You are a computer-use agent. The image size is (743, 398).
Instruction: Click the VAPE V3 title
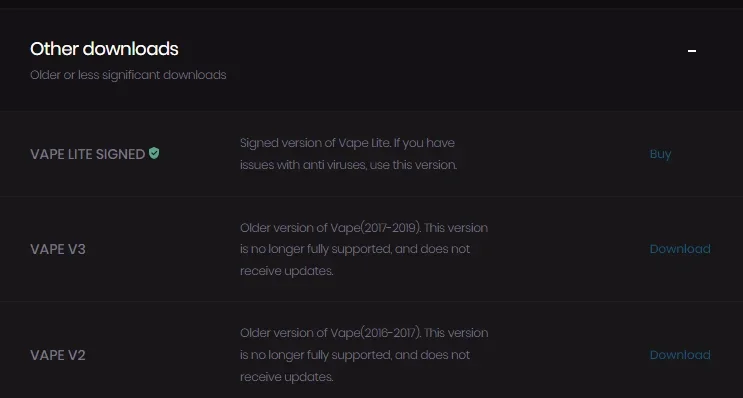point(58,249)
